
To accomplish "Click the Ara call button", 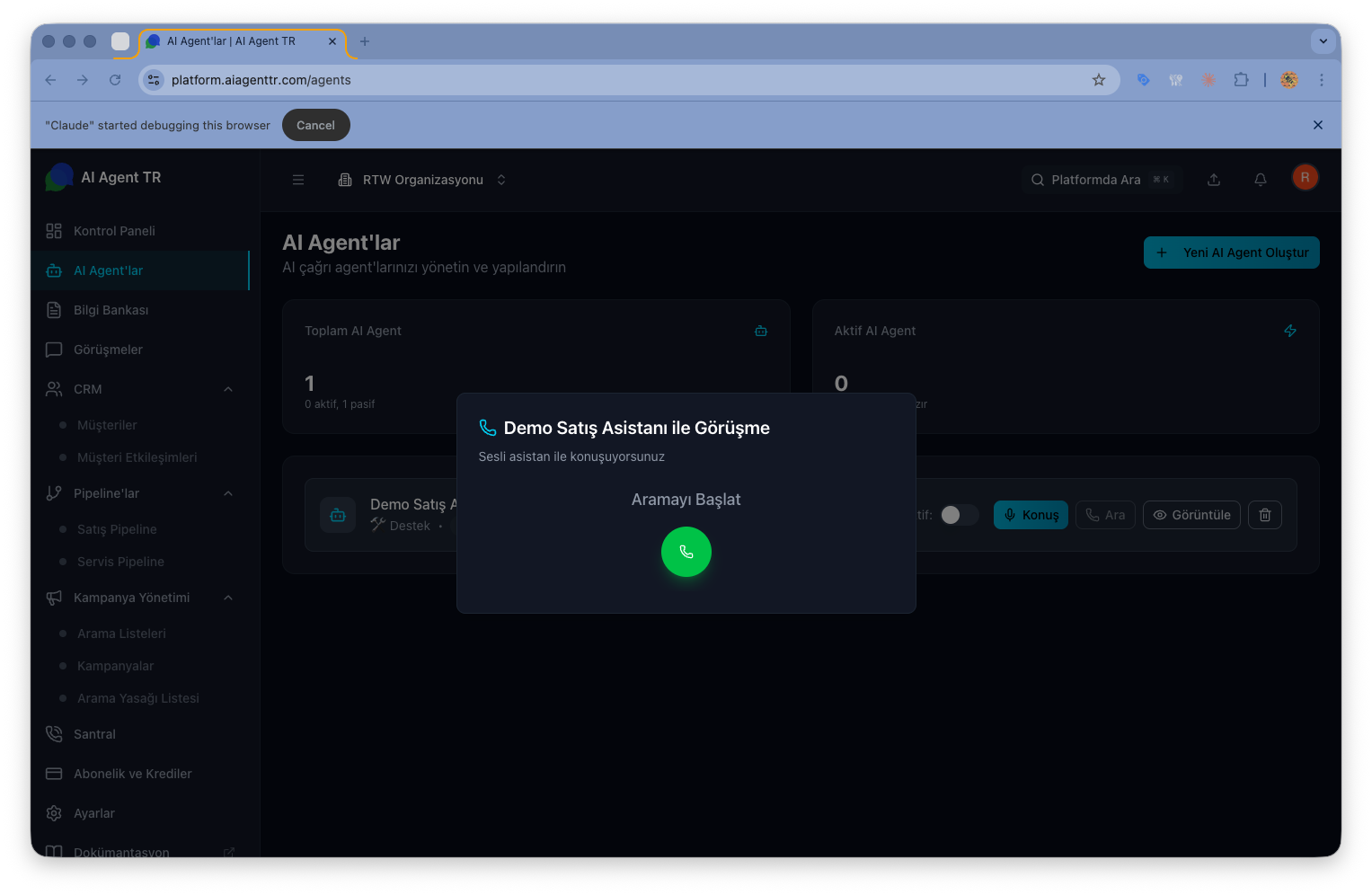I will 1105,515.
